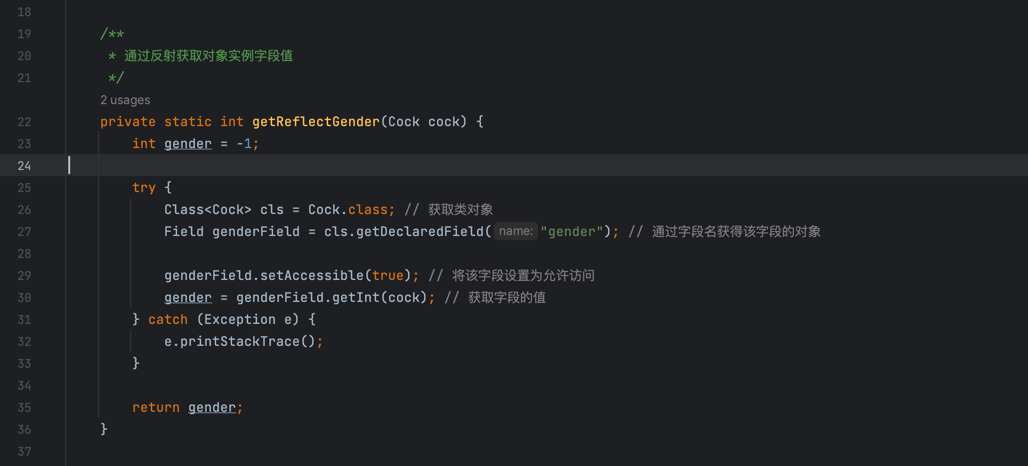Viewport: 1028px width, 466px height.
Task: Place cursor on the "try" keyword
Action: click(144, 188)
